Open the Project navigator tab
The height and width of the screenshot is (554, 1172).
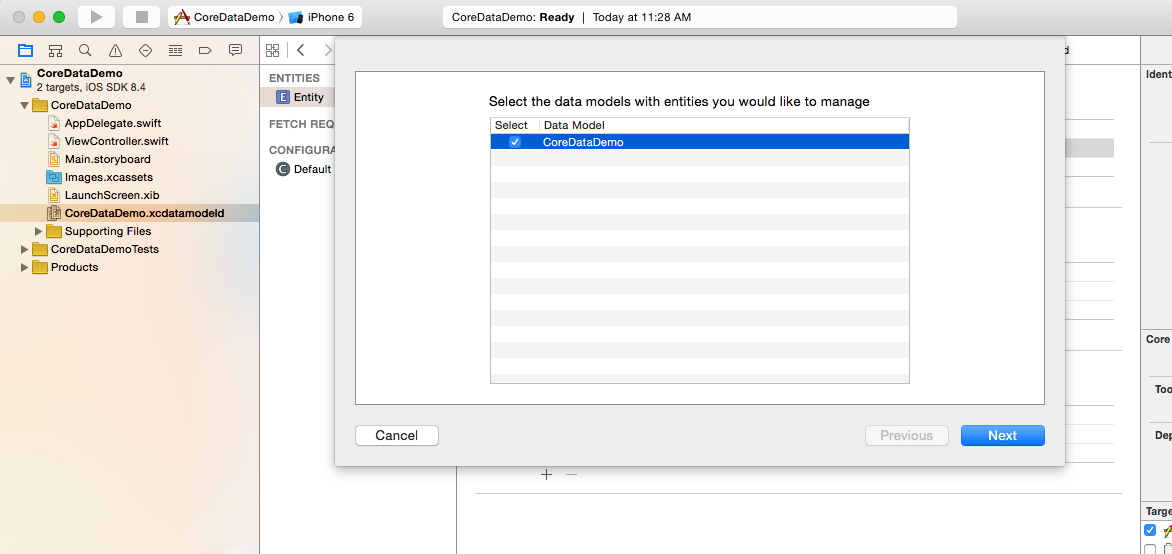pos(25,50)
